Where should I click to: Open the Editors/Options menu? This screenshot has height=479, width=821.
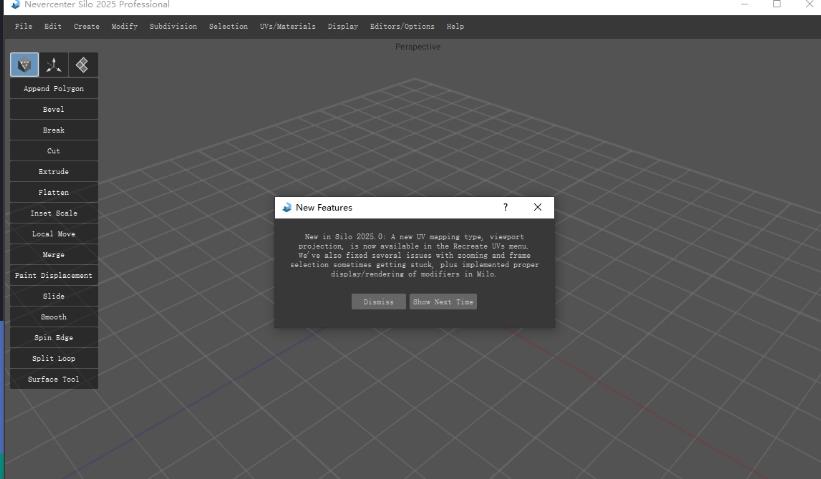(402, 26)
